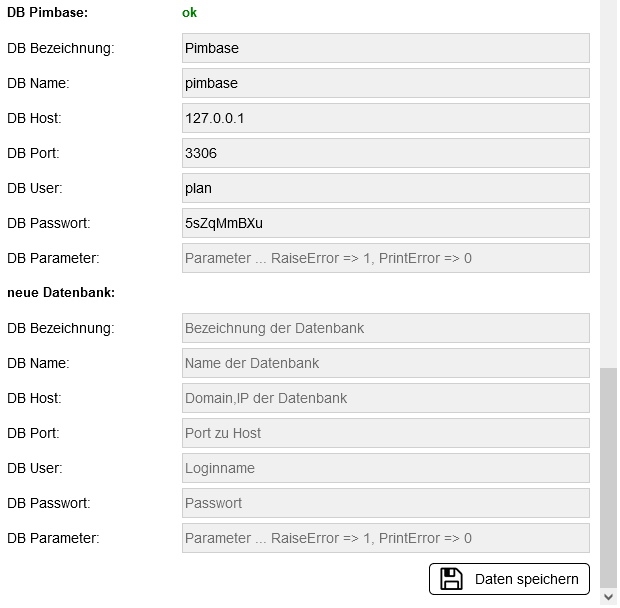Click the Pimbase DB Parameter field

point(385,258)
